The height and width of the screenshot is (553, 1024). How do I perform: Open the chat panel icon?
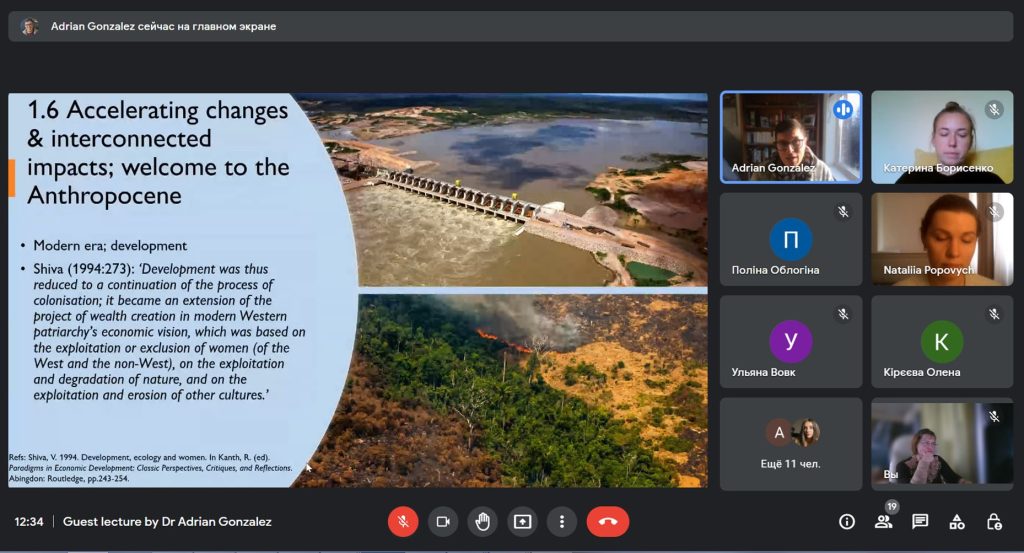pyautogui.click(x=920, y=521)
